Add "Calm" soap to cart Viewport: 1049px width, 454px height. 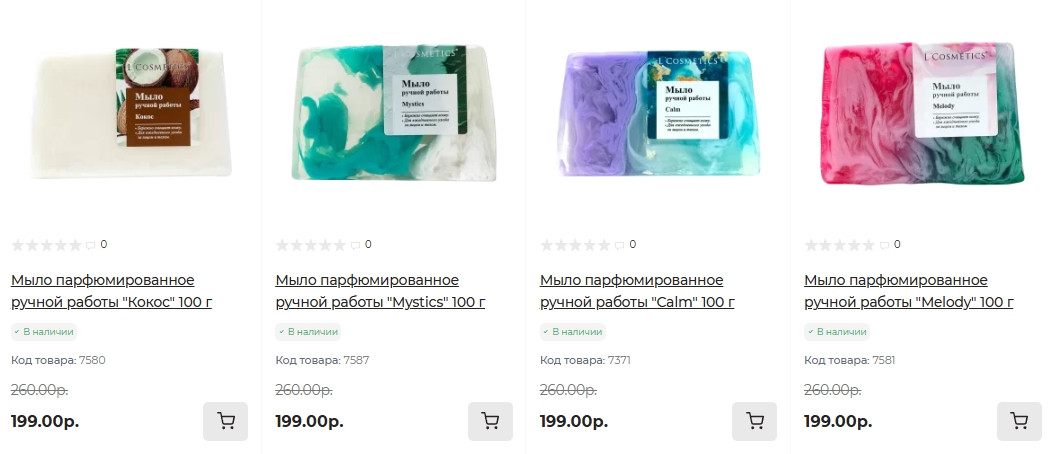755,421
